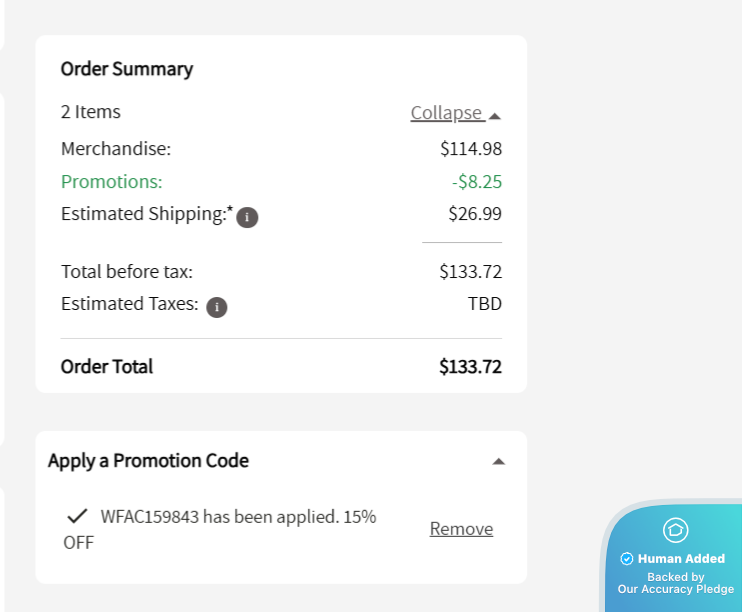Remove the applied promotion code
The height and width of the screenshot is (612, 742).
click(x=461, y=529)
